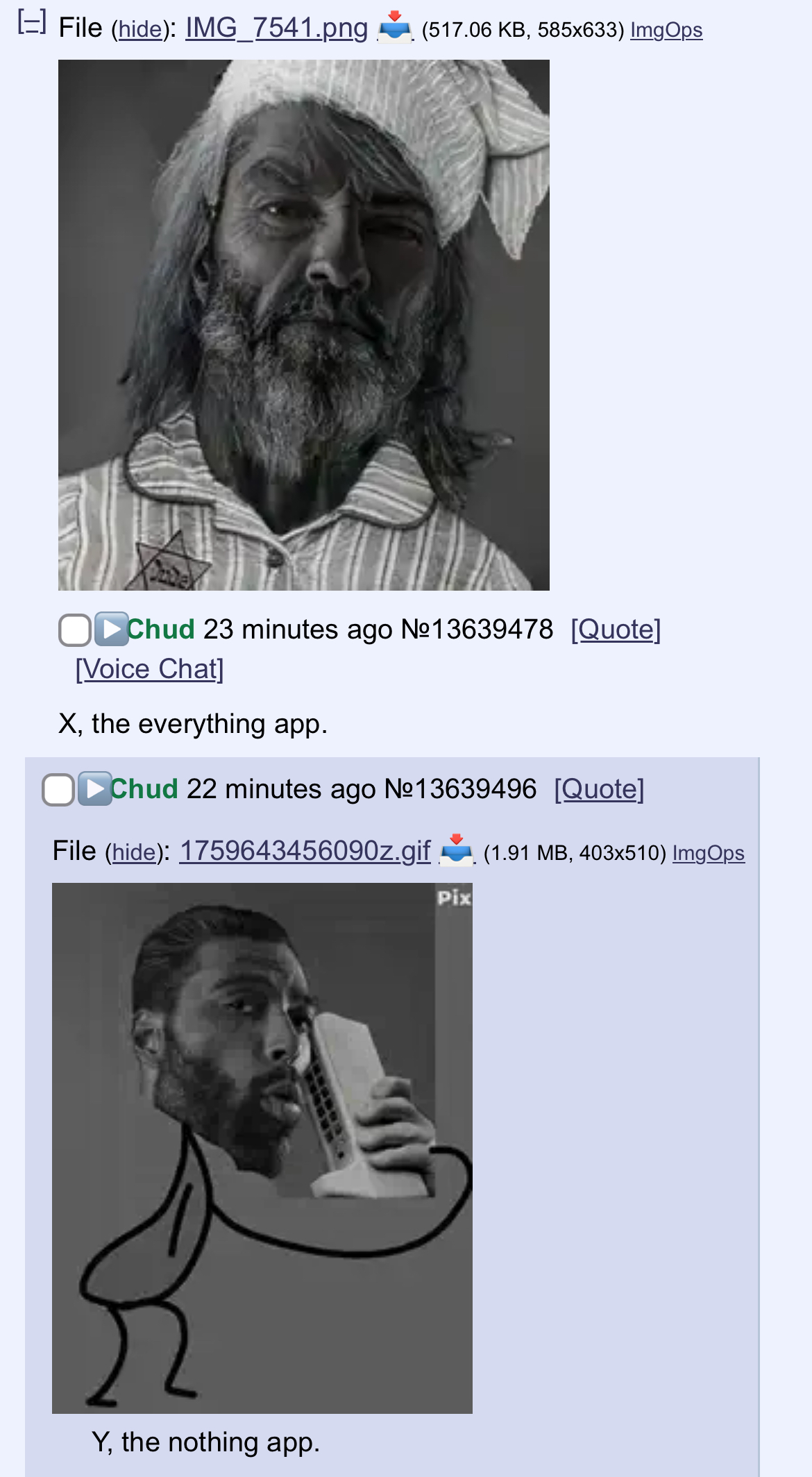This screenshot has width=812, height=1477.
Task: Tick the checkbox for post №13639478
Action: coord(75,630)
